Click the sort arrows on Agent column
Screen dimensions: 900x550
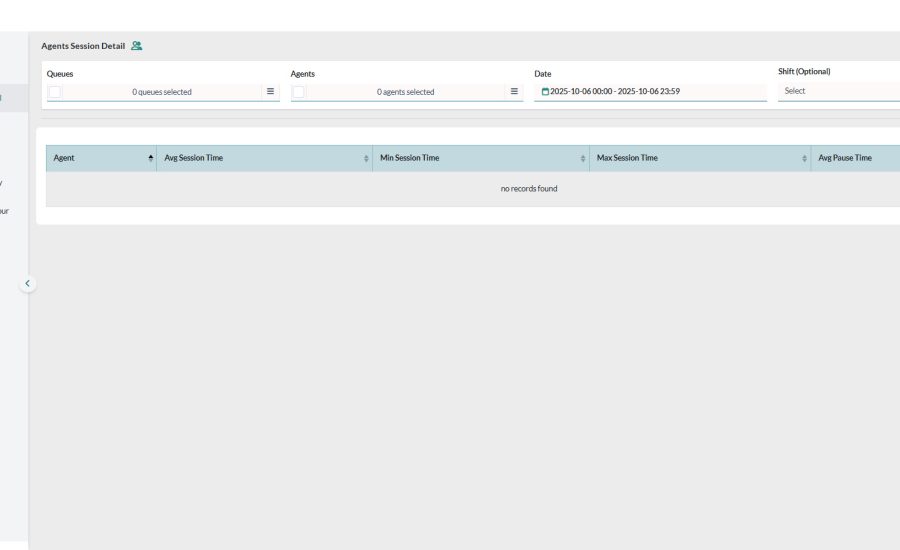coord(151,158)
